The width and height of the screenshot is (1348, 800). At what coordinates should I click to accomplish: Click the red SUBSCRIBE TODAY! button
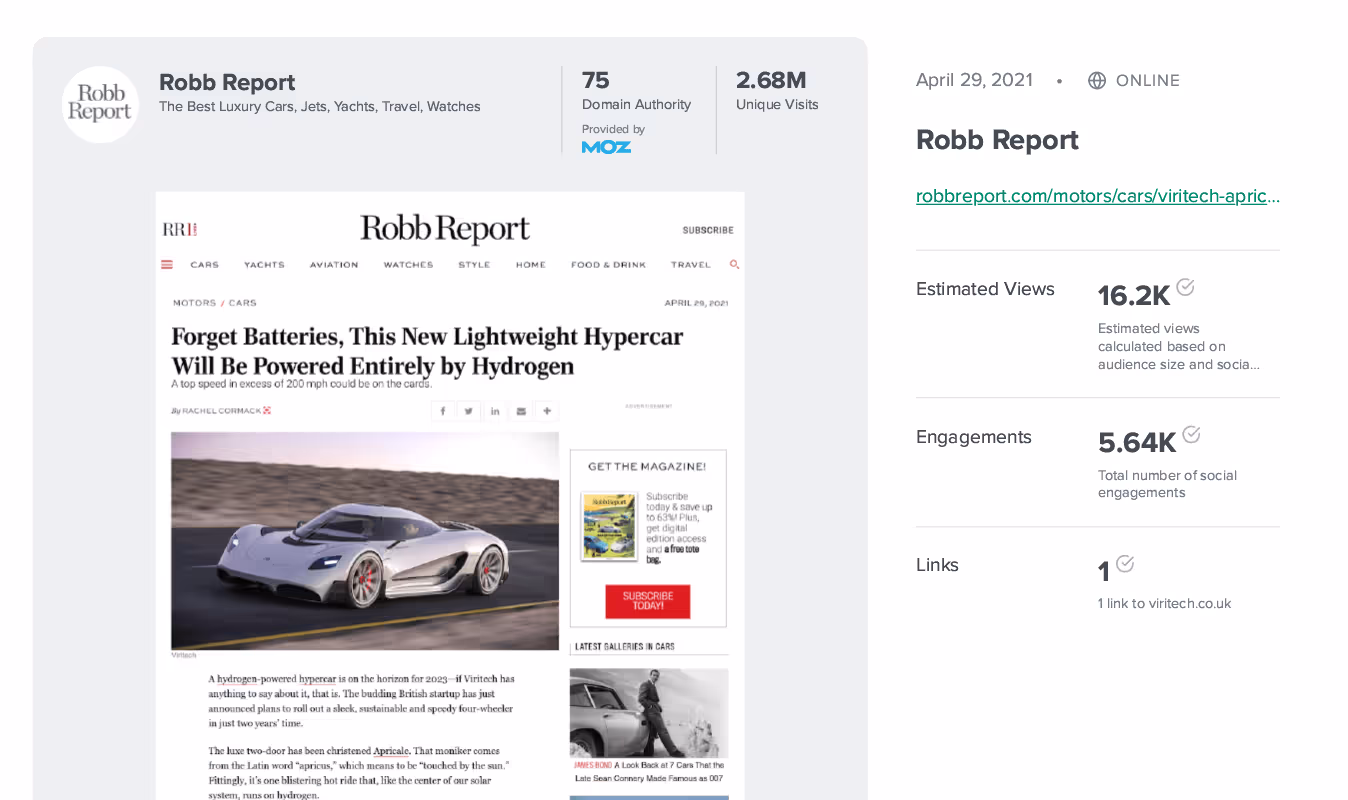647,601
